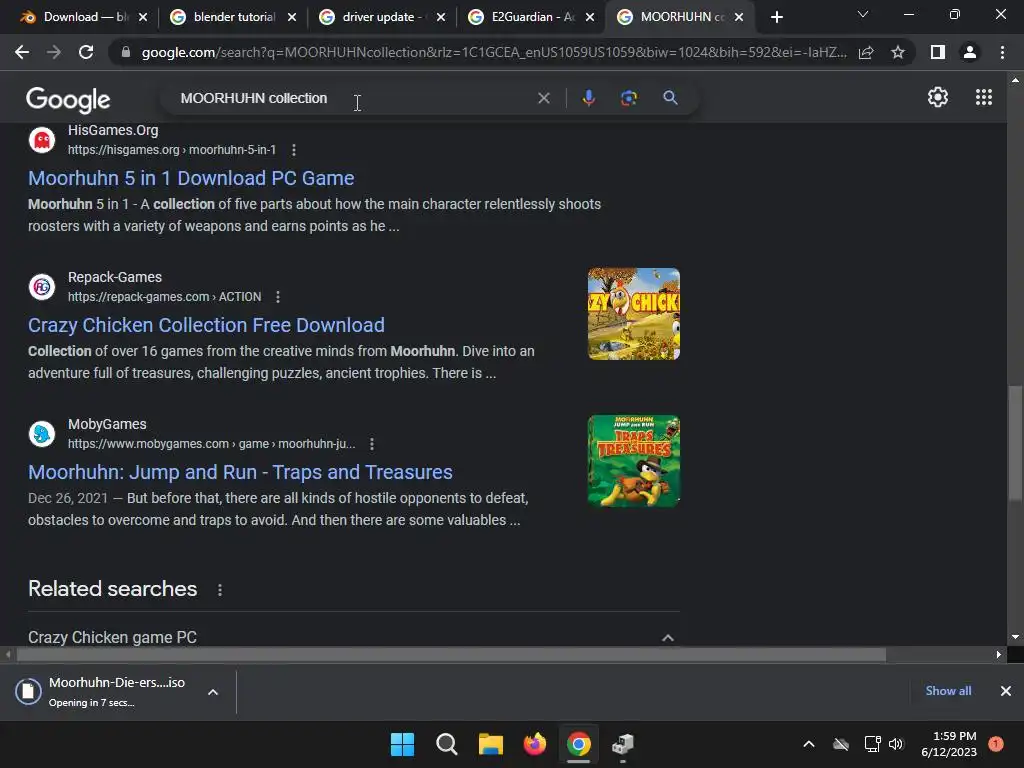1024x768 pixels.
Task: Open the tab search dropdown
Action: 863,14
